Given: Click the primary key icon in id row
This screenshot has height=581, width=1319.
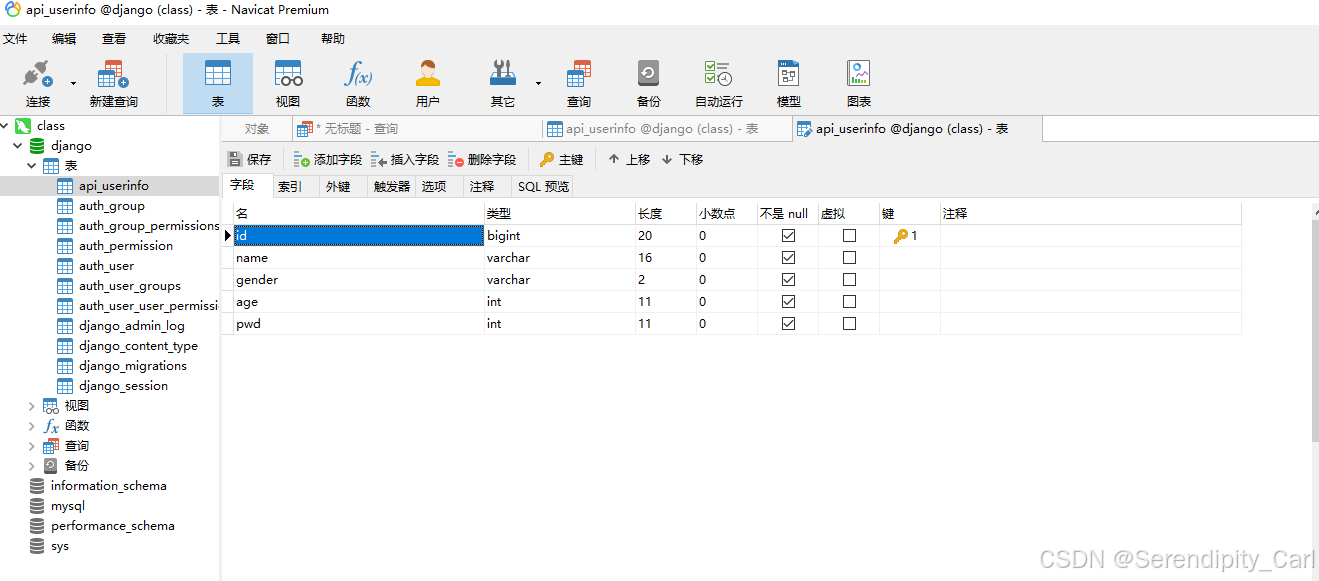Looking at the screenshot, I should 901,236.
